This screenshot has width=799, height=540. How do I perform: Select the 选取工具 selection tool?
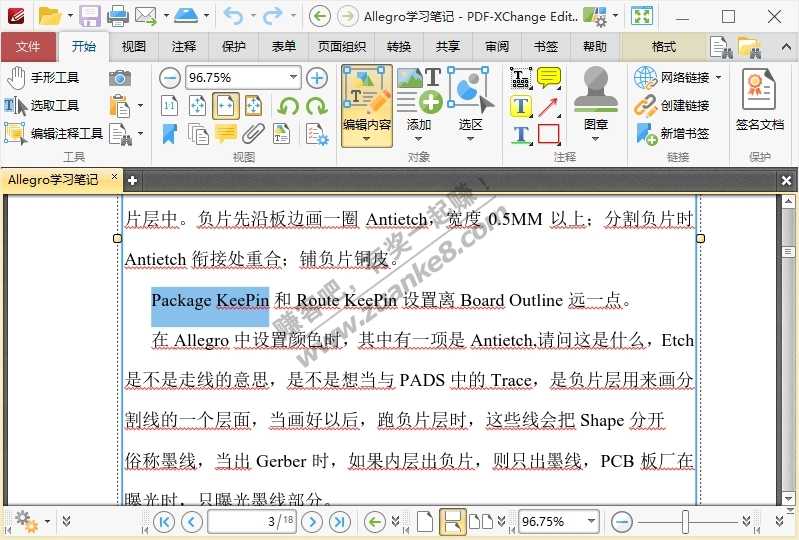tap(43, 105)
